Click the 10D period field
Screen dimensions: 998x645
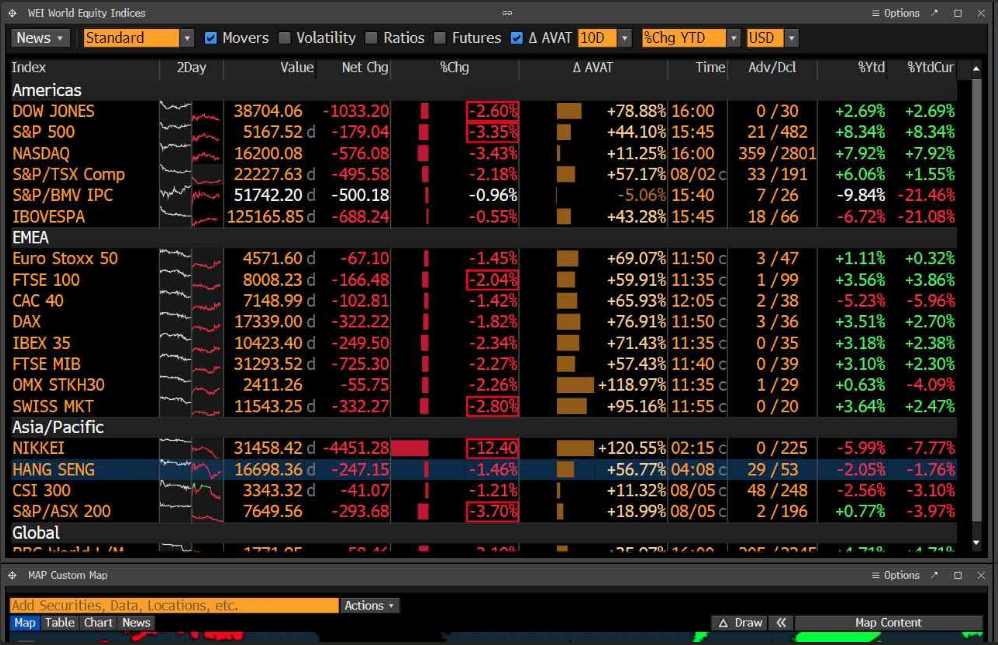(597, 38)
